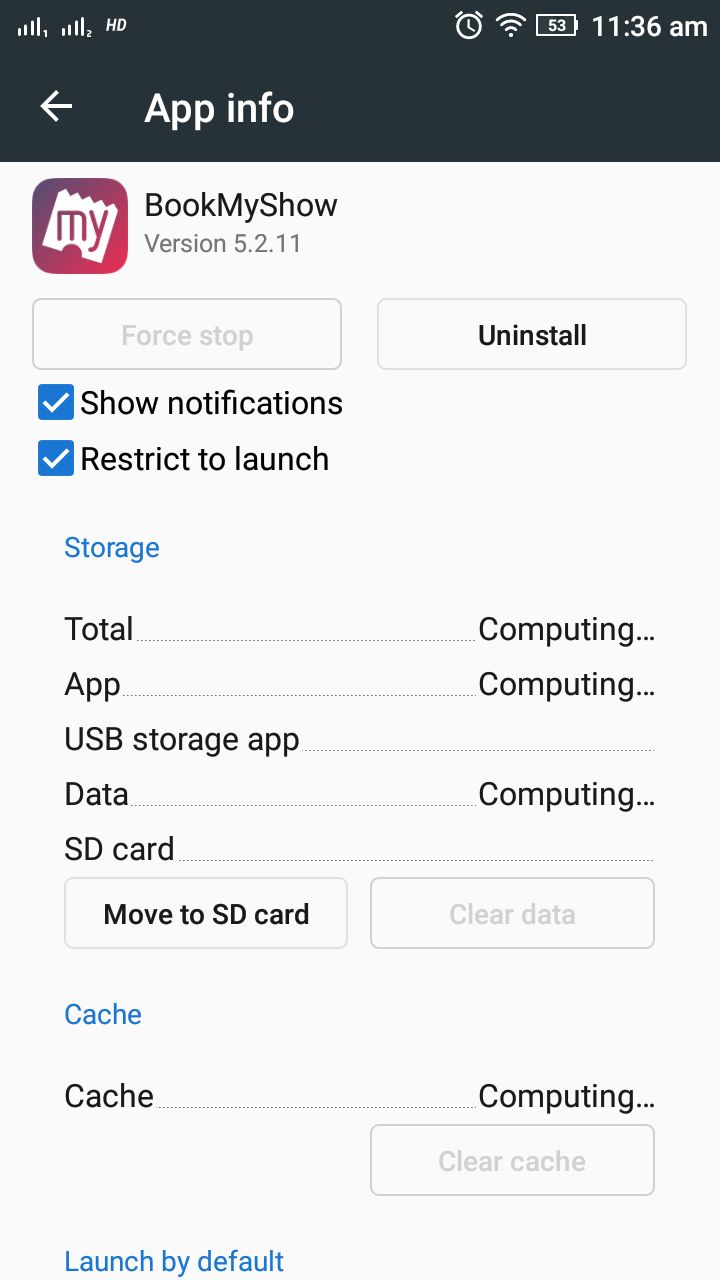Tap the App info title
The width and height of the screenshot is (720, 1280).
219,108
